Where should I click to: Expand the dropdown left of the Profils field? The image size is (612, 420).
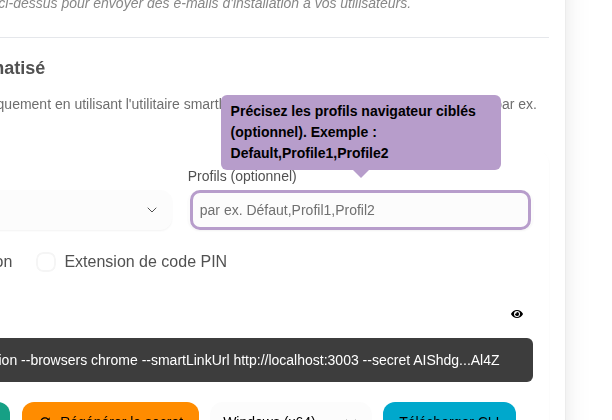coord(152,210)
